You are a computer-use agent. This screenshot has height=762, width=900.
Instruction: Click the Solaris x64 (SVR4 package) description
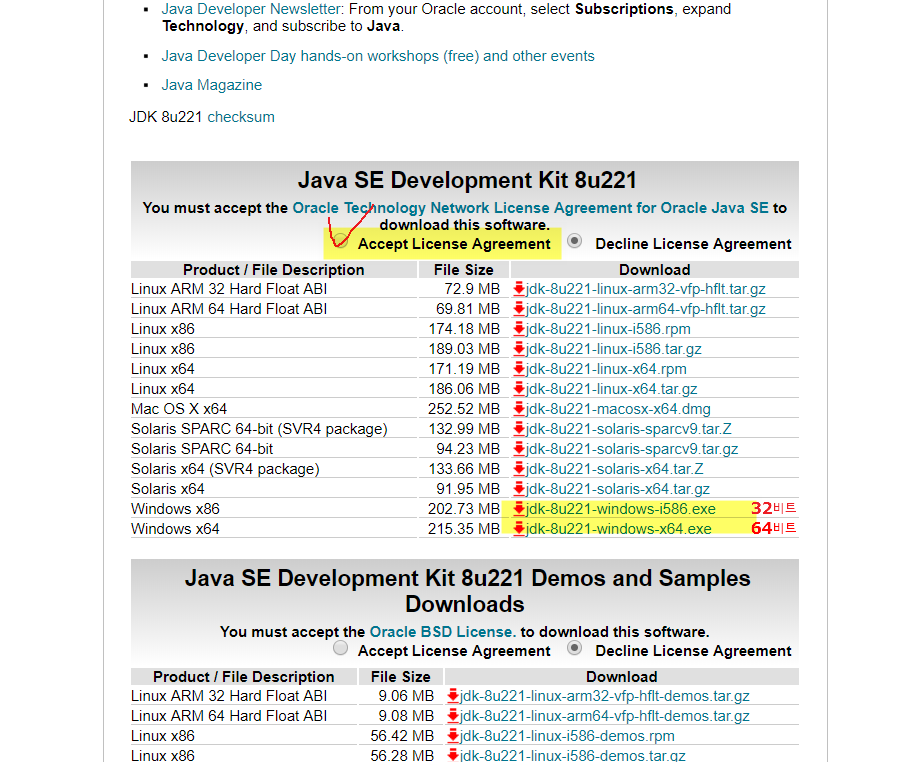(x=225, y=469)
